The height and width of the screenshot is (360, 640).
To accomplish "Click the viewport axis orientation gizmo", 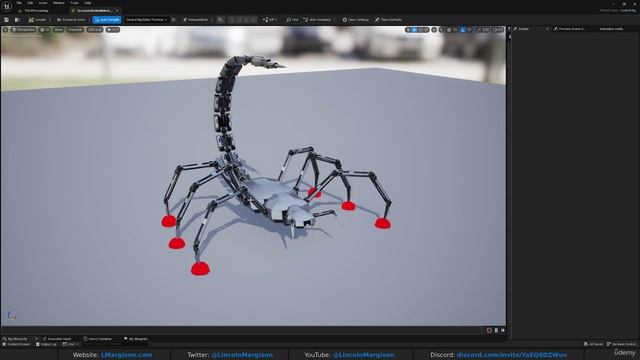I will click(12, 315).
